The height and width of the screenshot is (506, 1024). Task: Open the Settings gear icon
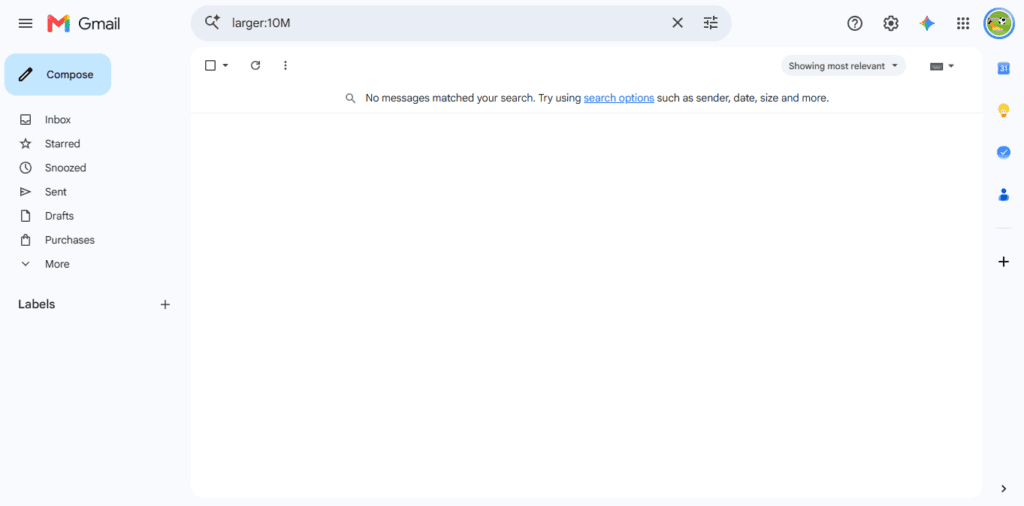coord(891,24)
